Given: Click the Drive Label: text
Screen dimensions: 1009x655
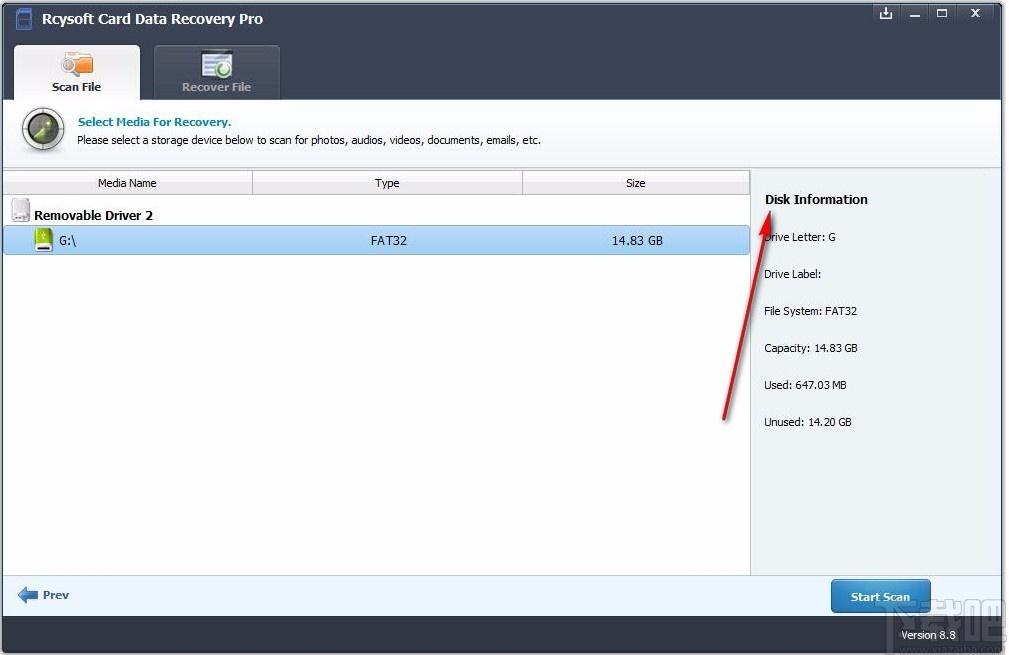Looking at the screenshot, I should click(792, 274).
